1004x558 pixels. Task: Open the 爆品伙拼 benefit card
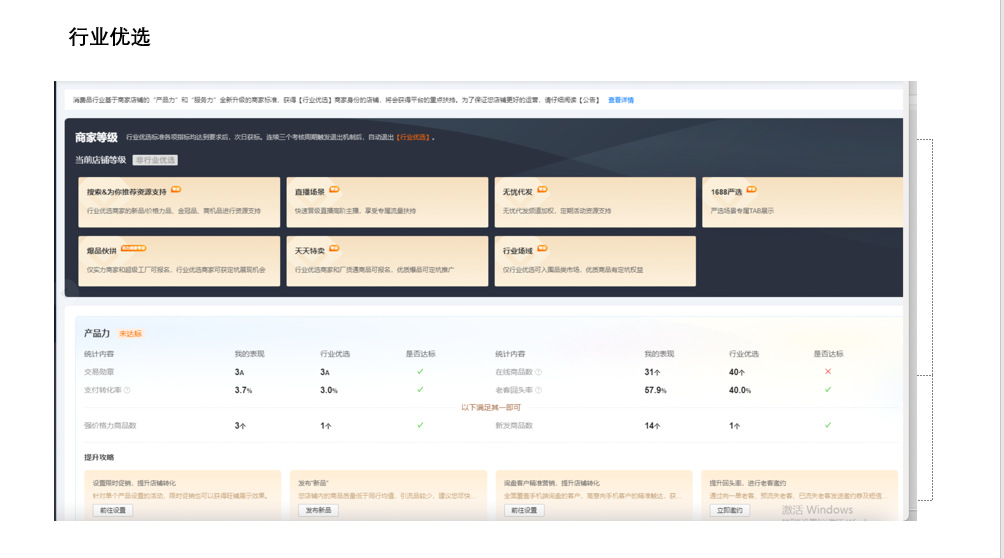(179, 261)
